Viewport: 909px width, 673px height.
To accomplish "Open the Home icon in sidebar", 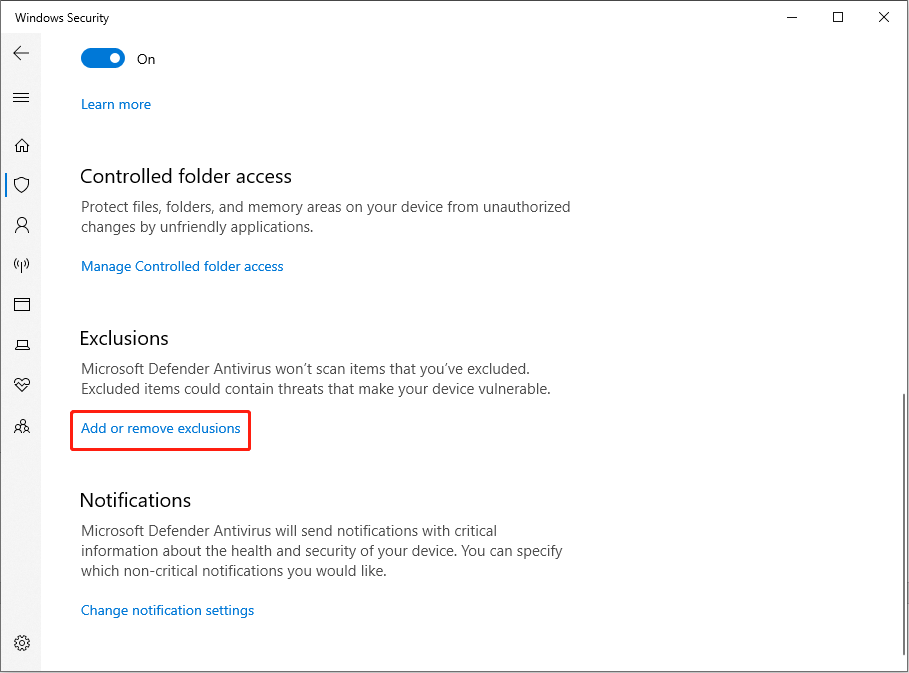I will click(x=22, y=145).
